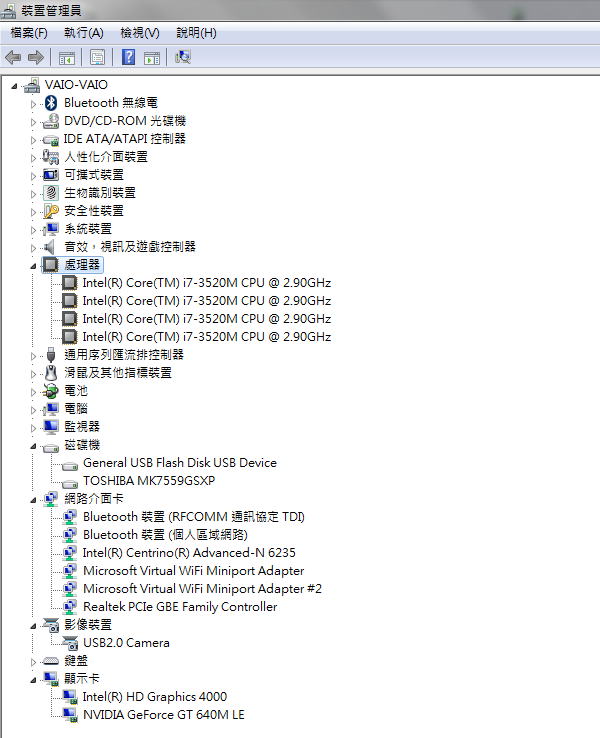Open the 說明(H) menu

(x=196, y=32)
